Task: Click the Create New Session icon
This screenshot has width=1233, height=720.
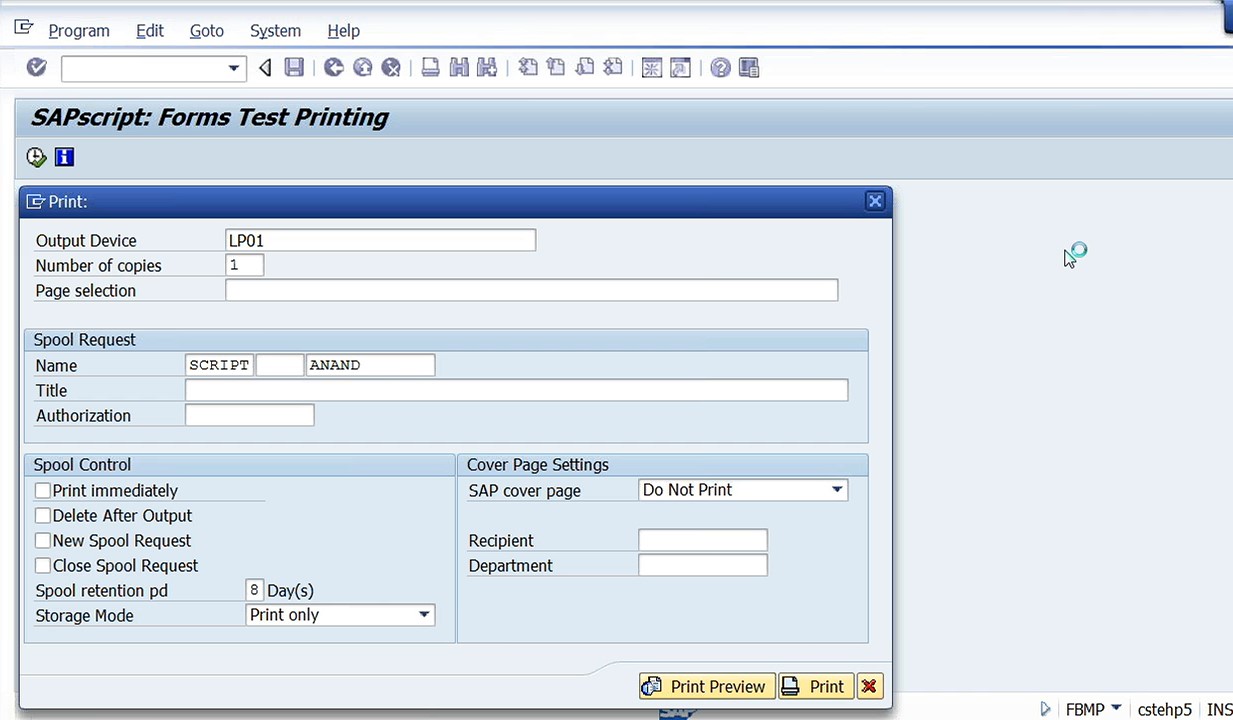Action: 652,68
